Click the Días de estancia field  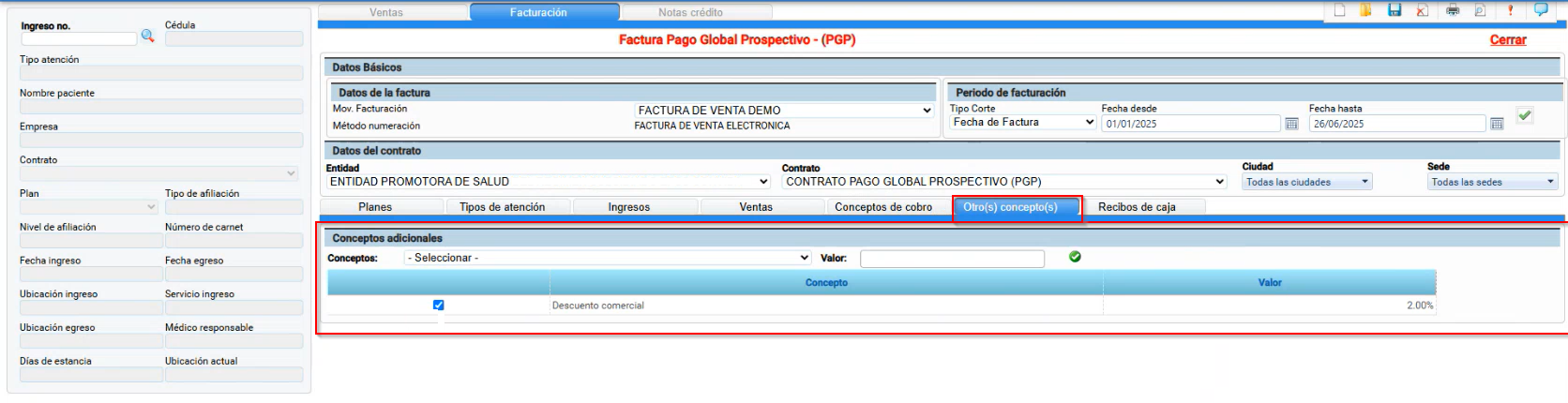point(91,375)
